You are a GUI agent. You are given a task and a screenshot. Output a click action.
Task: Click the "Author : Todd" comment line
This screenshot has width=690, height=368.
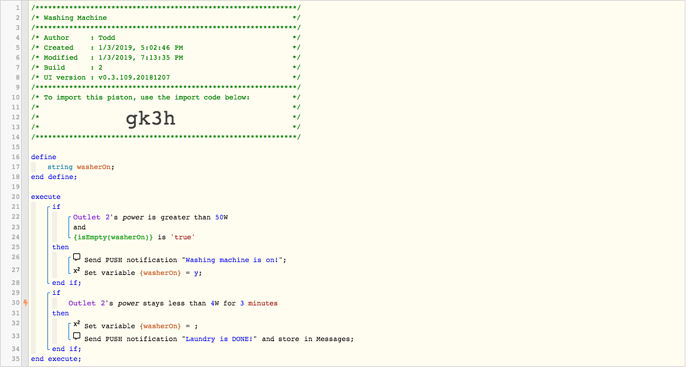tap(79, 38)
